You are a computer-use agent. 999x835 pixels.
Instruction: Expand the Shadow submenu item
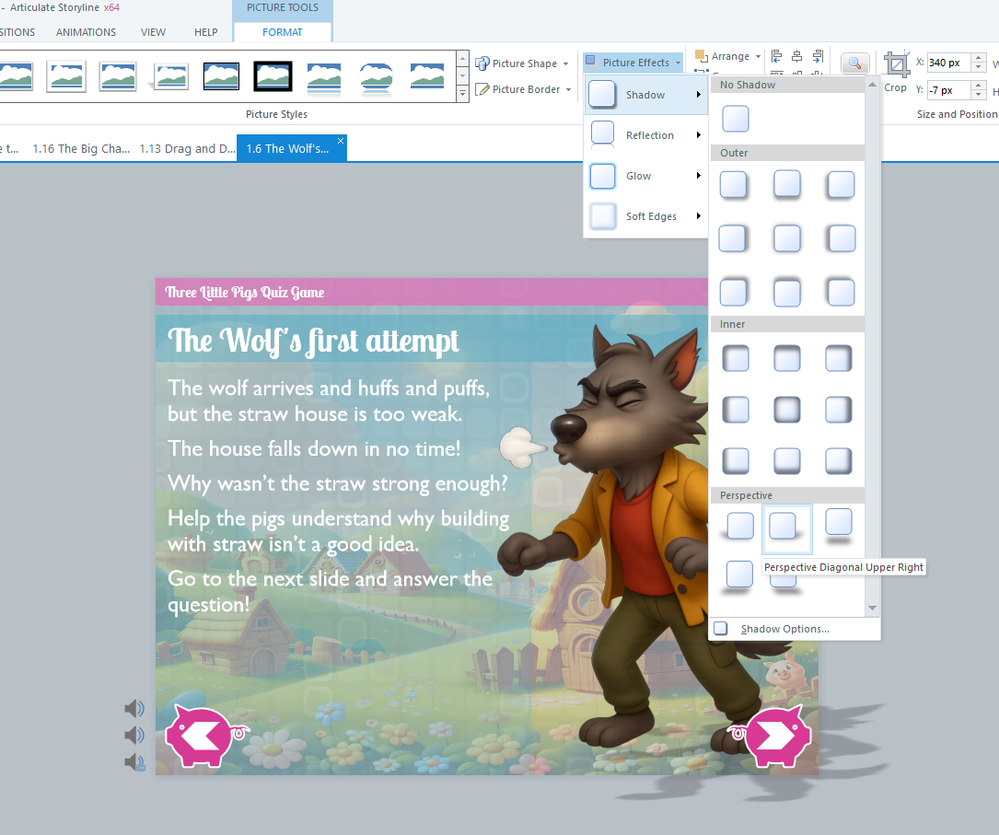[645, 95]
